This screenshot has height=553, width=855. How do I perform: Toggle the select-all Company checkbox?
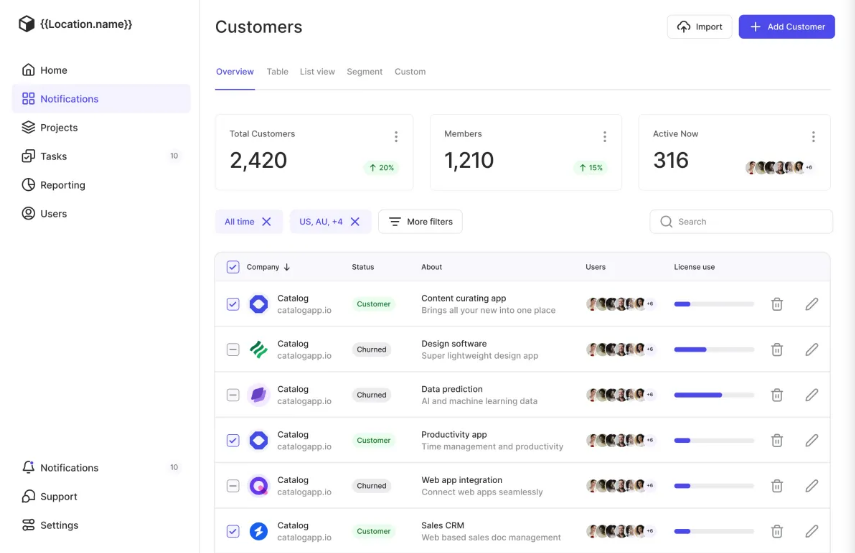point(233,267)
